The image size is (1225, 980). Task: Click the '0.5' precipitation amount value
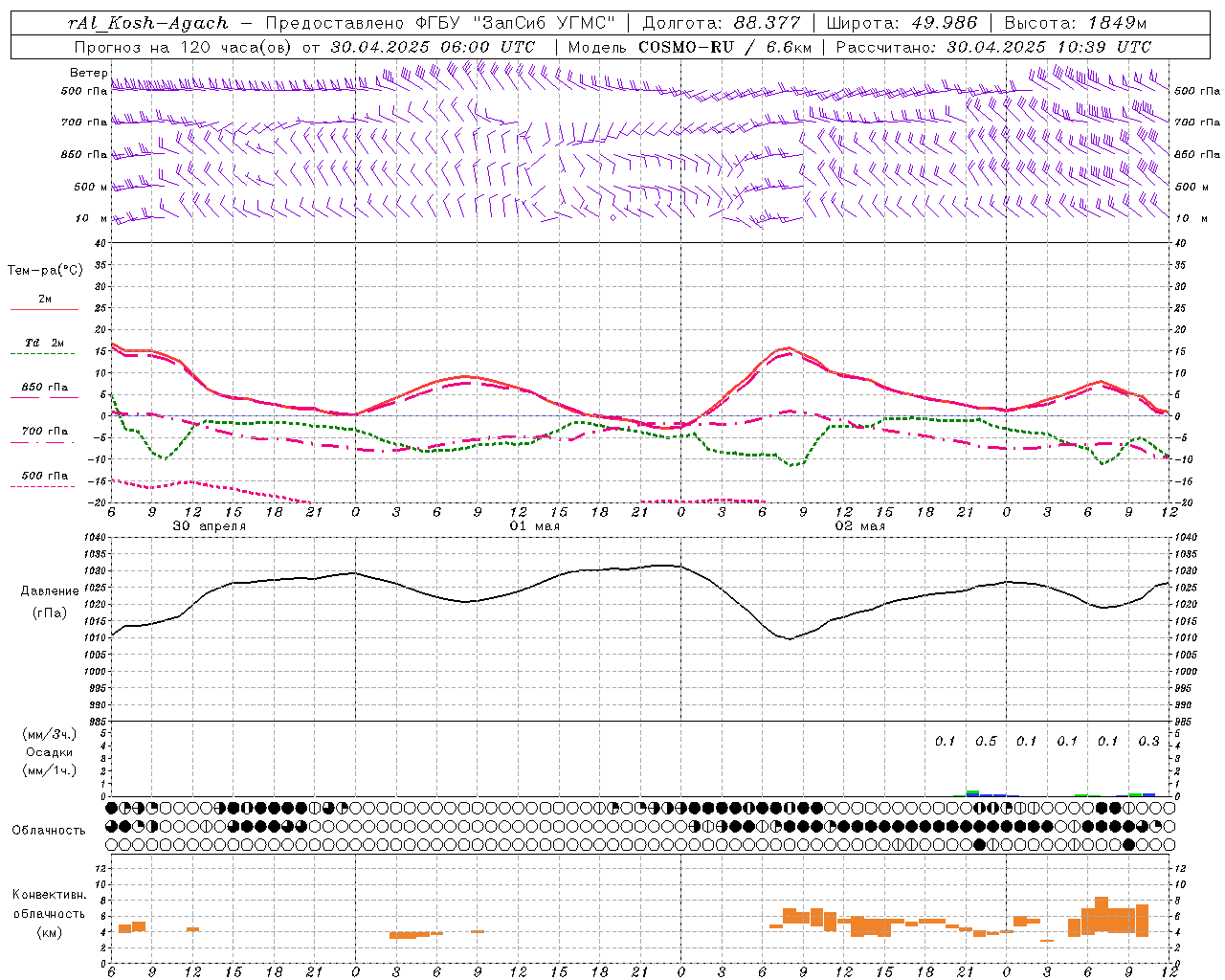click(986, 742)
